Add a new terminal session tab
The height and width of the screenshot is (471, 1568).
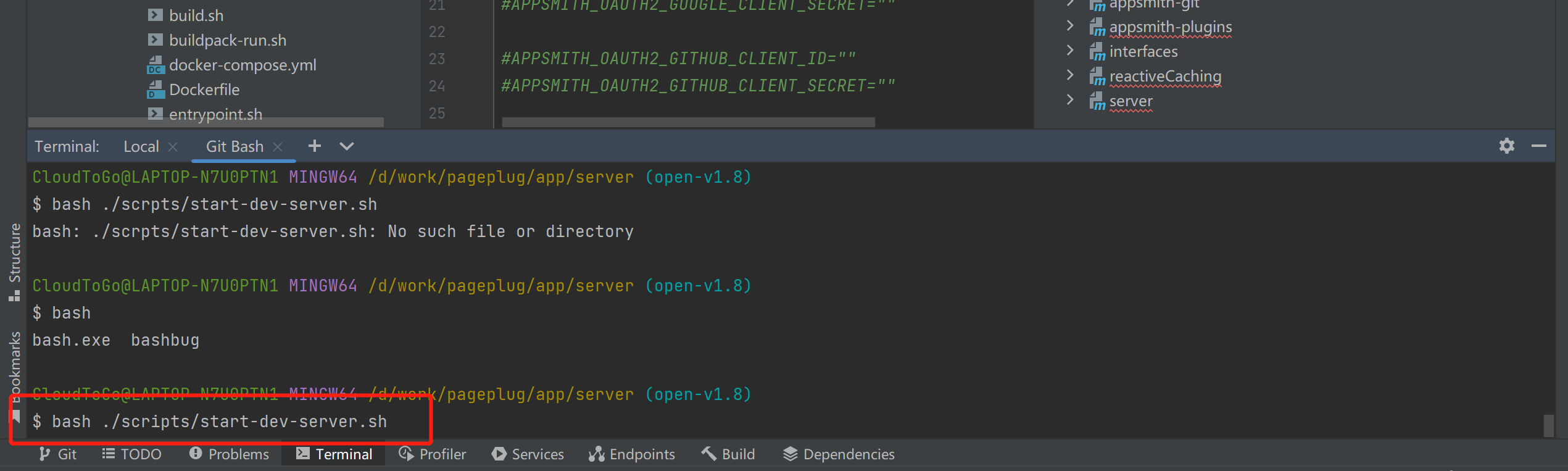(x=315, y=146)
